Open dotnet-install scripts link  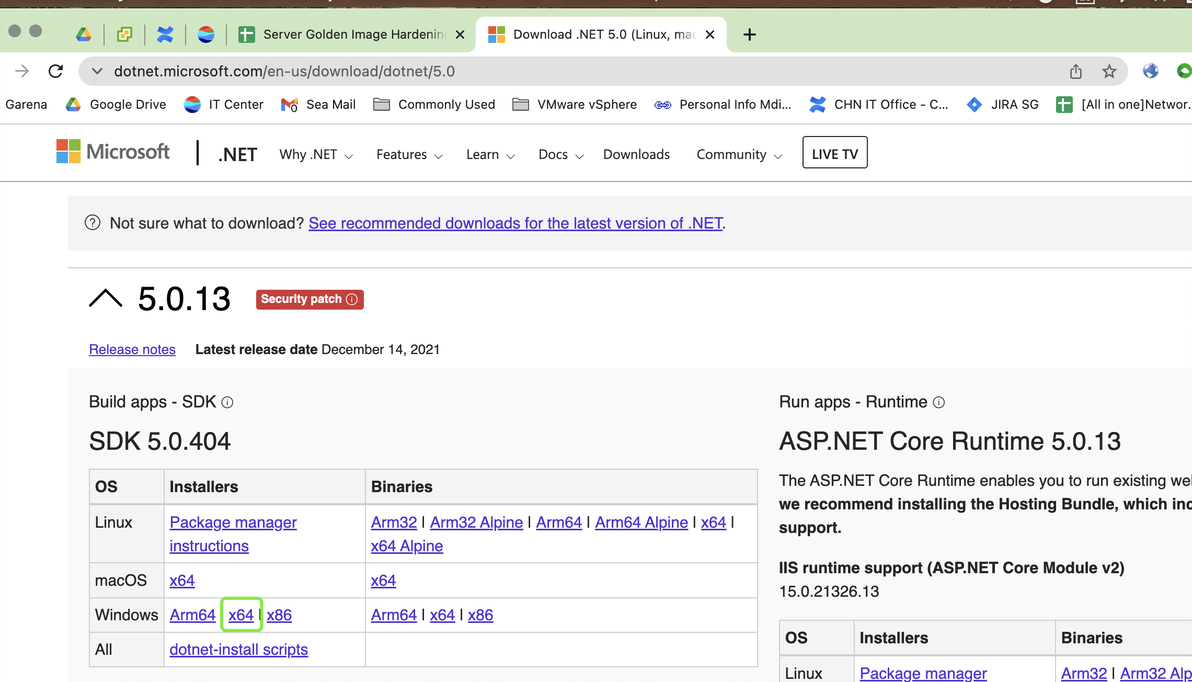239,649
